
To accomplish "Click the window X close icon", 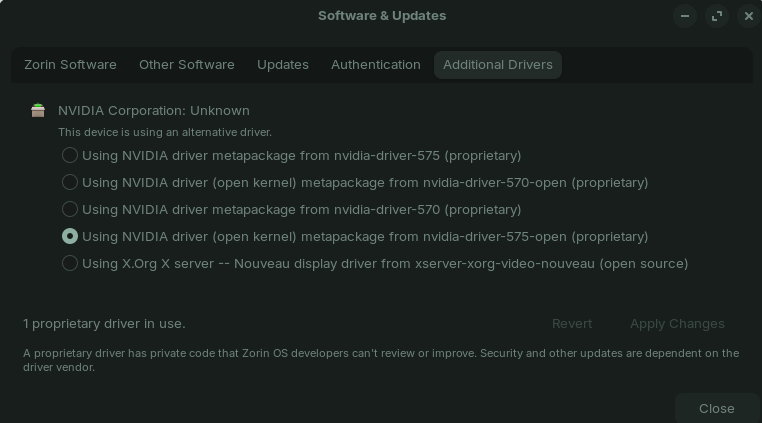I will 749,16.
